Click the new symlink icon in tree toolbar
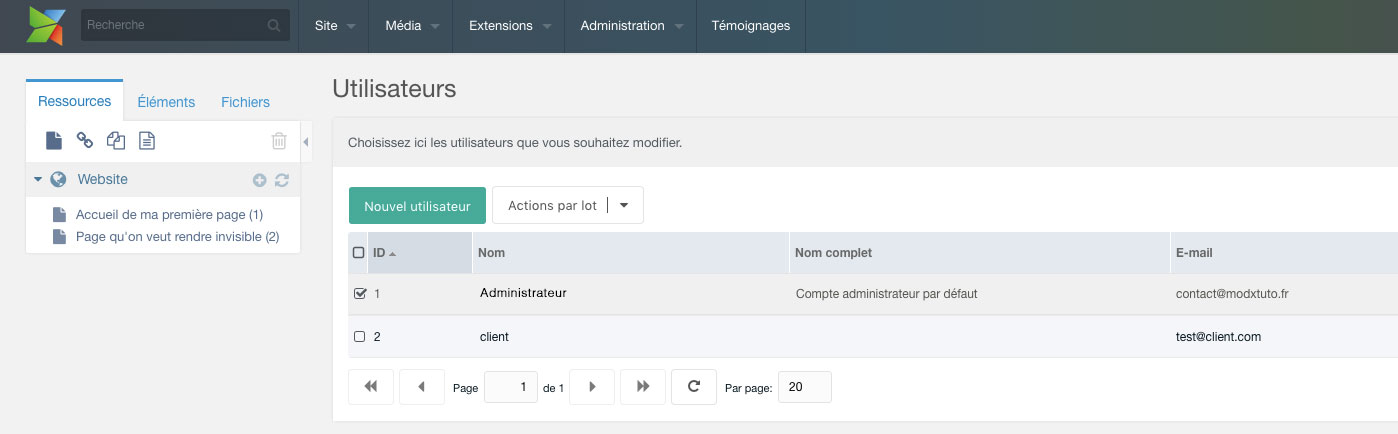This screenshot has width=1398, height=434. click(x=116, y=141)
